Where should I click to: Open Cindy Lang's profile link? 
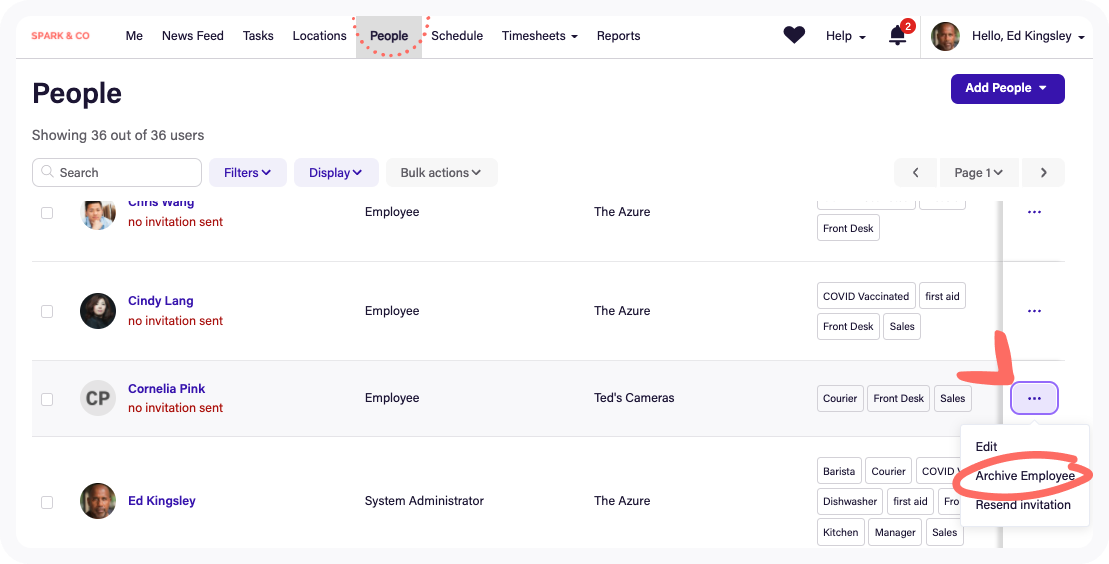point(160,301)
